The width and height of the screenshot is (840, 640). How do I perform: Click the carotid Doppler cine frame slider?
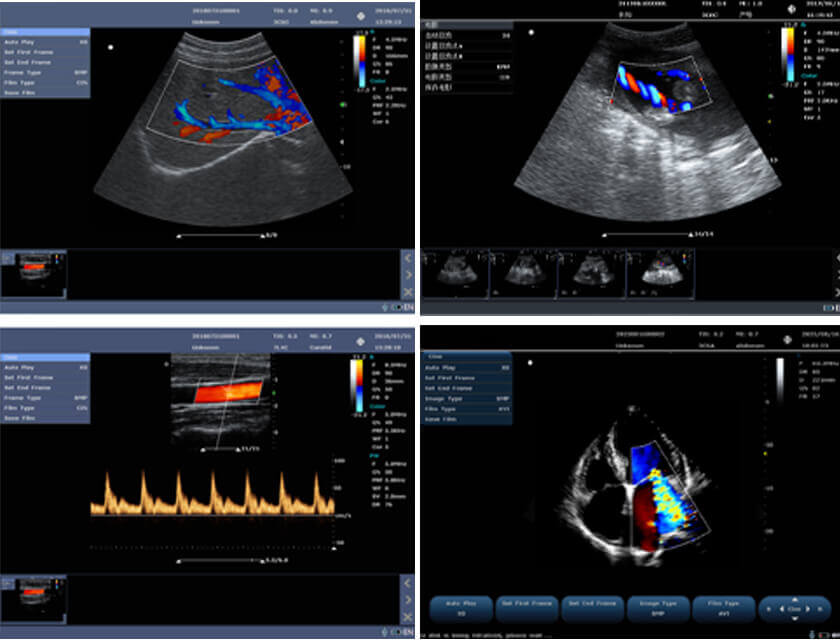click(x=221, y=561)
